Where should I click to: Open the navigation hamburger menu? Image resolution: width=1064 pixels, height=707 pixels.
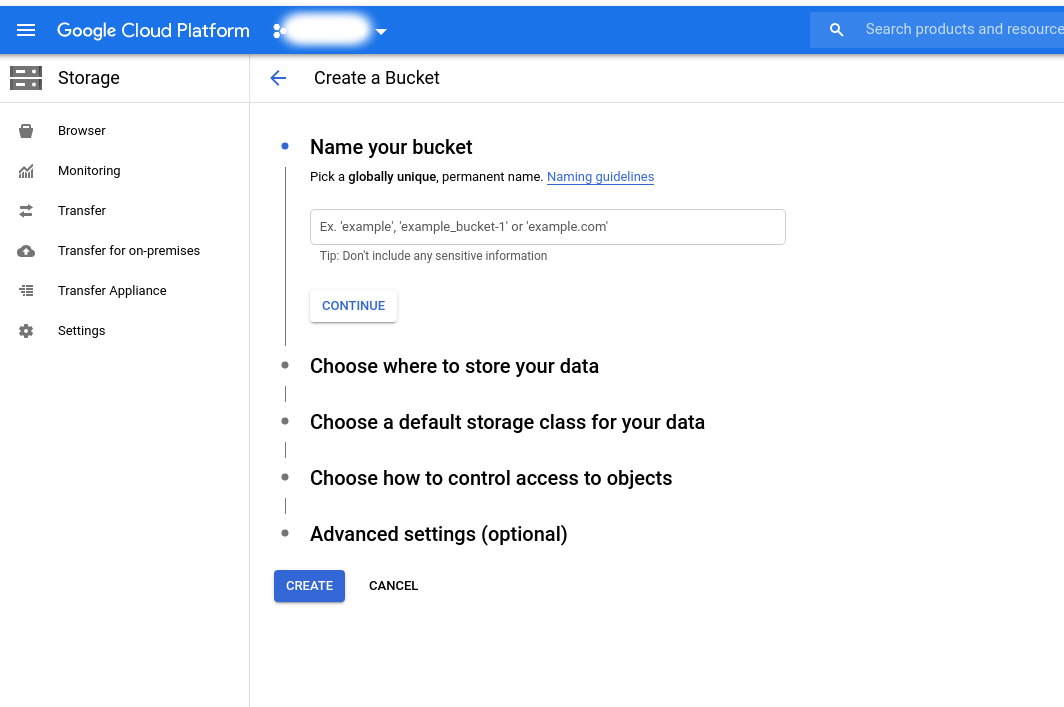coord(26,30)
